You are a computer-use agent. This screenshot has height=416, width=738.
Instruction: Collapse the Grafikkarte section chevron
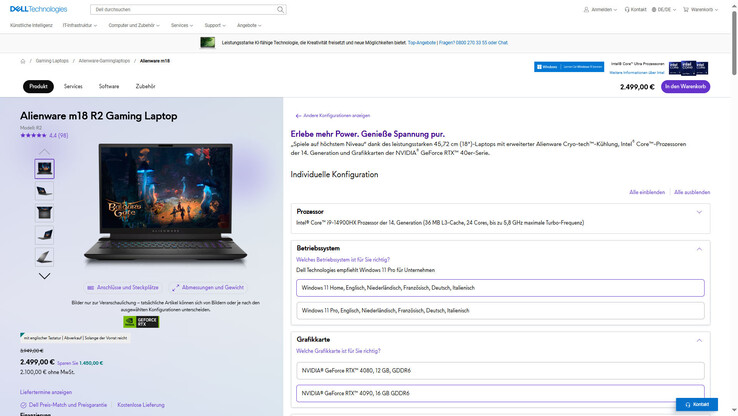(699, 340)
